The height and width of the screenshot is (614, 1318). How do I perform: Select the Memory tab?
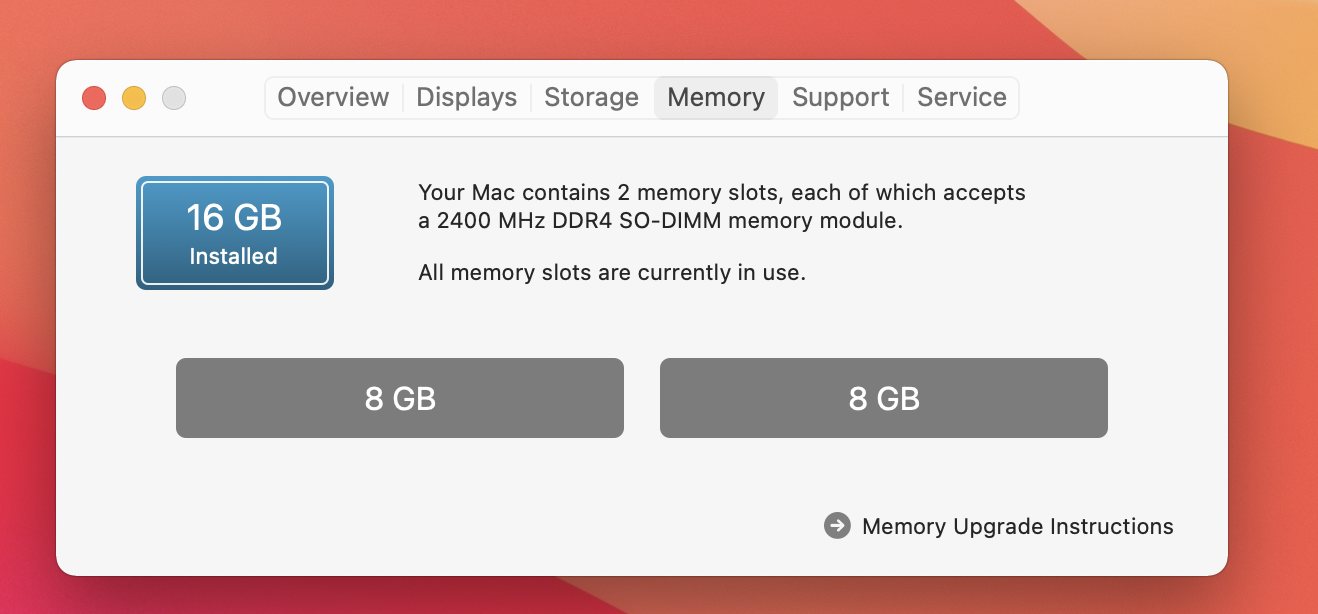(x=716, y=97)
